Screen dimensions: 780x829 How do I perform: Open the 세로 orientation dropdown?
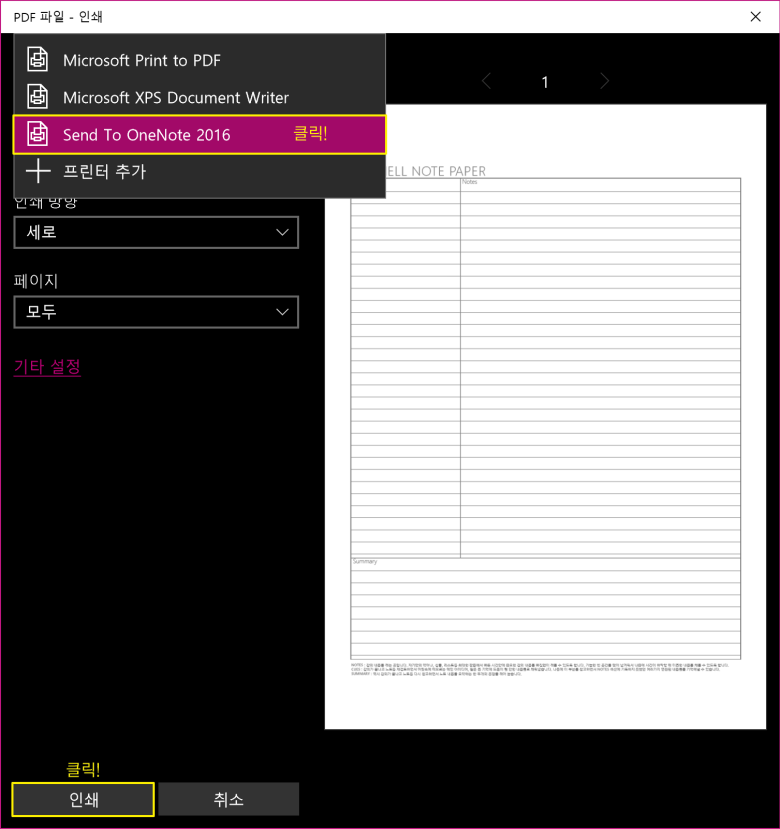tap(156, 232)
